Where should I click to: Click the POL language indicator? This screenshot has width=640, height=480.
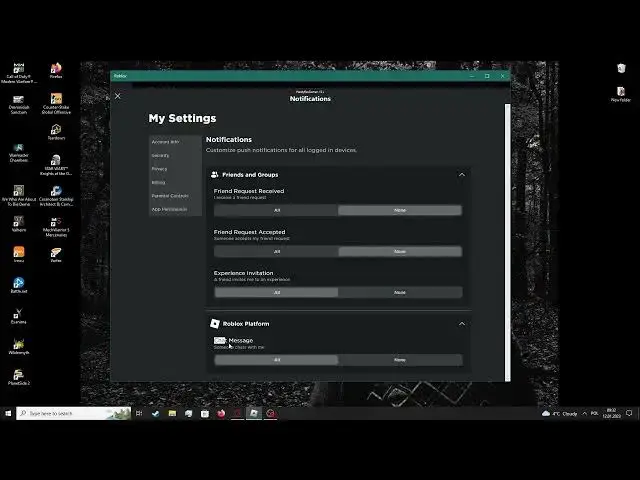(595, 413)
